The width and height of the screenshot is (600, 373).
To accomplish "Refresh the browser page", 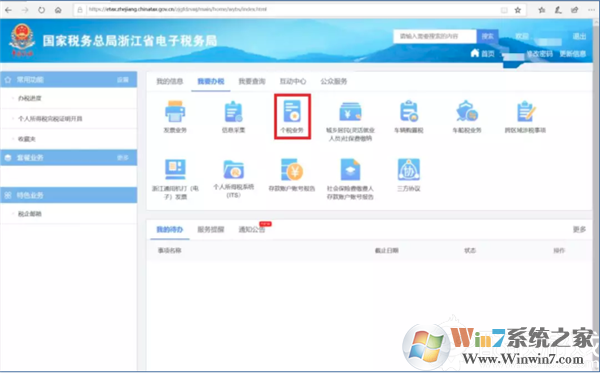I will tap(41, 10).
